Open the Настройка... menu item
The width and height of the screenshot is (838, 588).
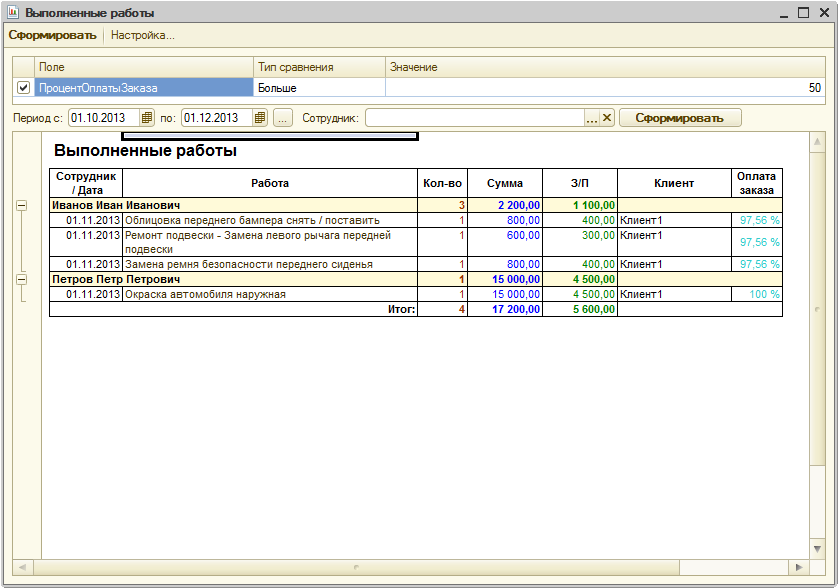click(143, 35)
